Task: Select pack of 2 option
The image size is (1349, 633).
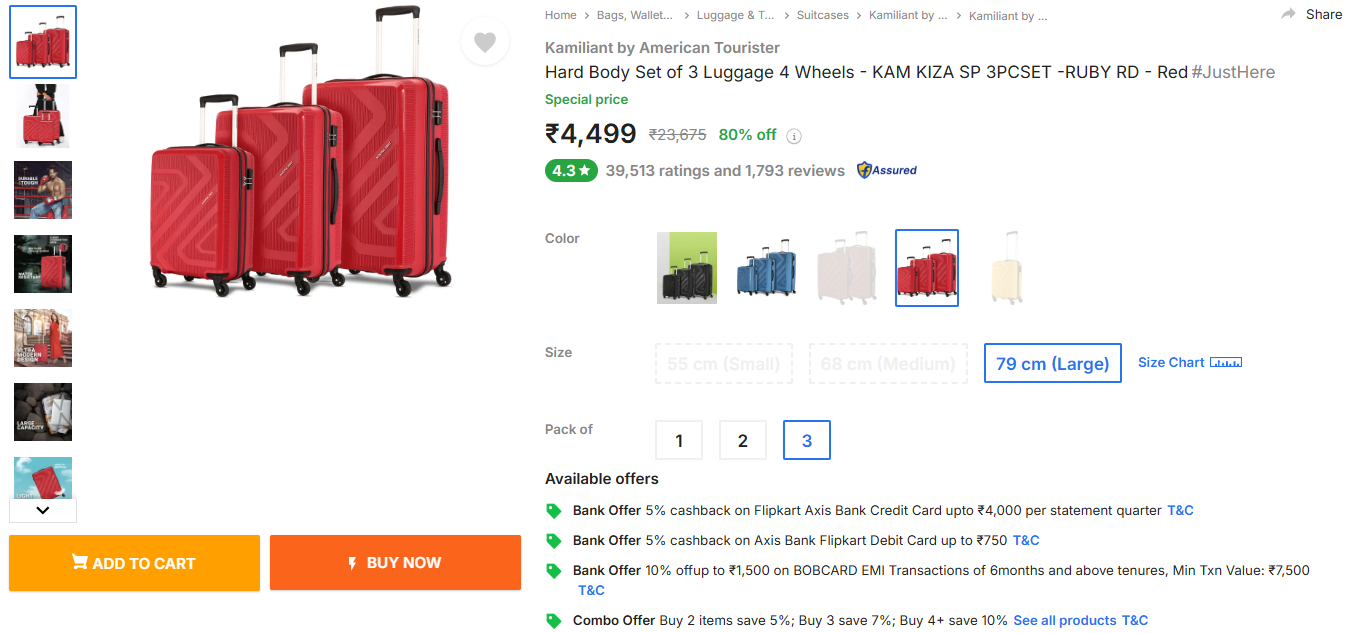Action: 743,440
